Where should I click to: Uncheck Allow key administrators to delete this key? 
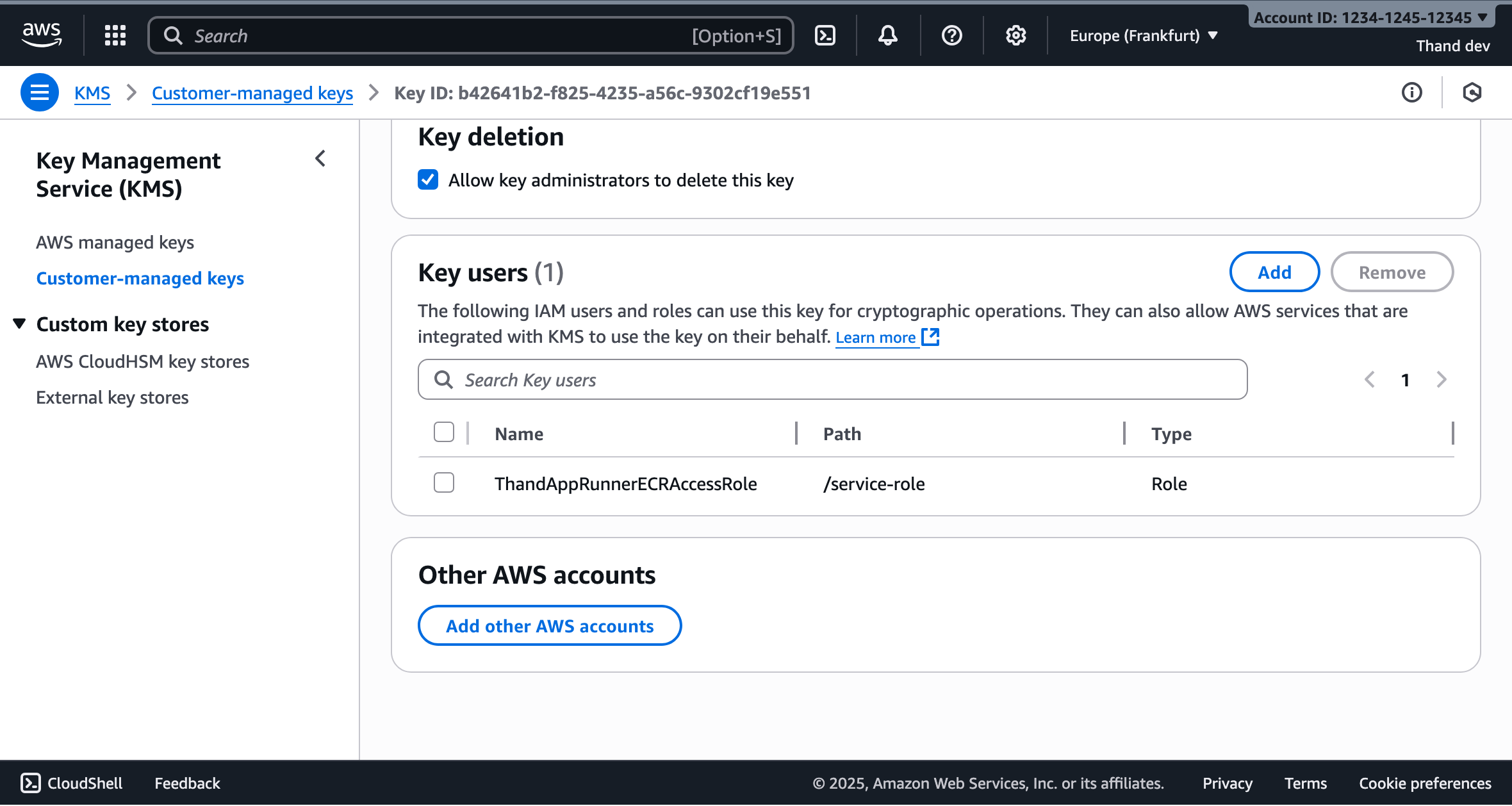pyautogui.click(x=427, y=180)
